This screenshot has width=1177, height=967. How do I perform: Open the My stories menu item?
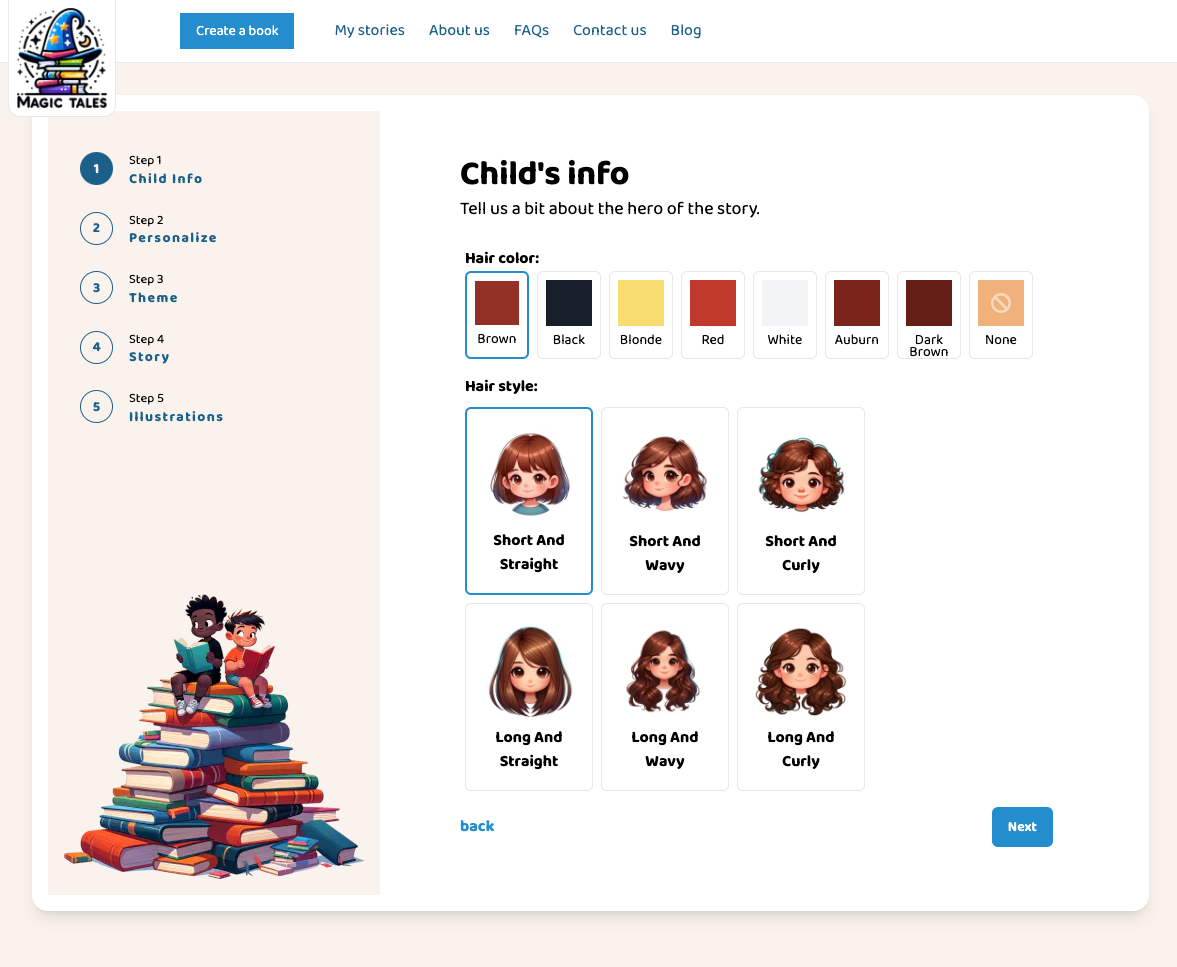(369, 30)
